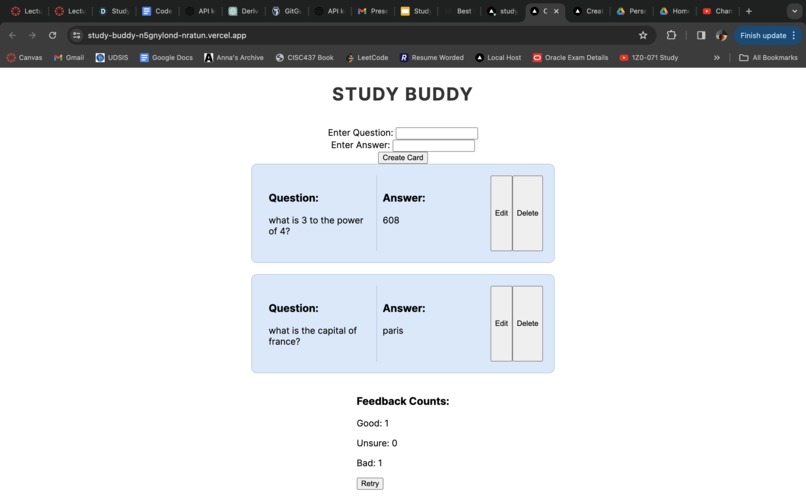Open the Local Host bookmark
The image size is (806, 504).
pos(498,58)
